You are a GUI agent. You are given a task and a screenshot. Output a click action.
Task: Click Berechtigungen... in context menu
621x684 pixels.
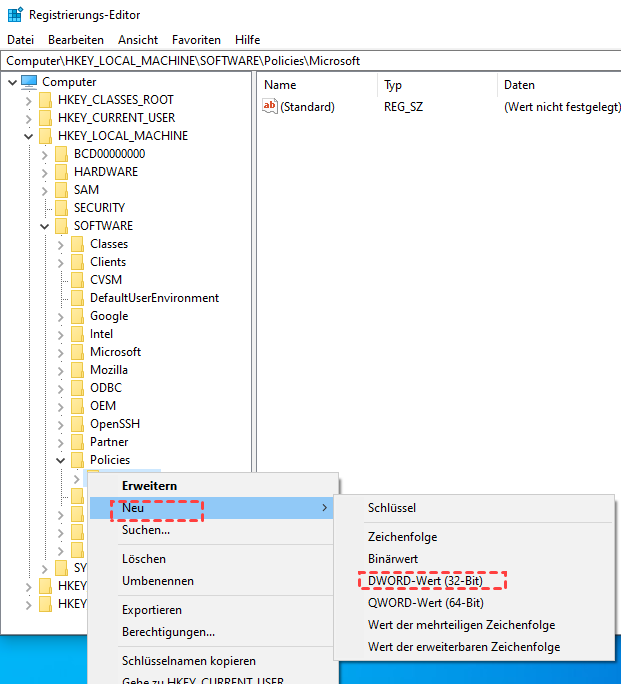168,632
